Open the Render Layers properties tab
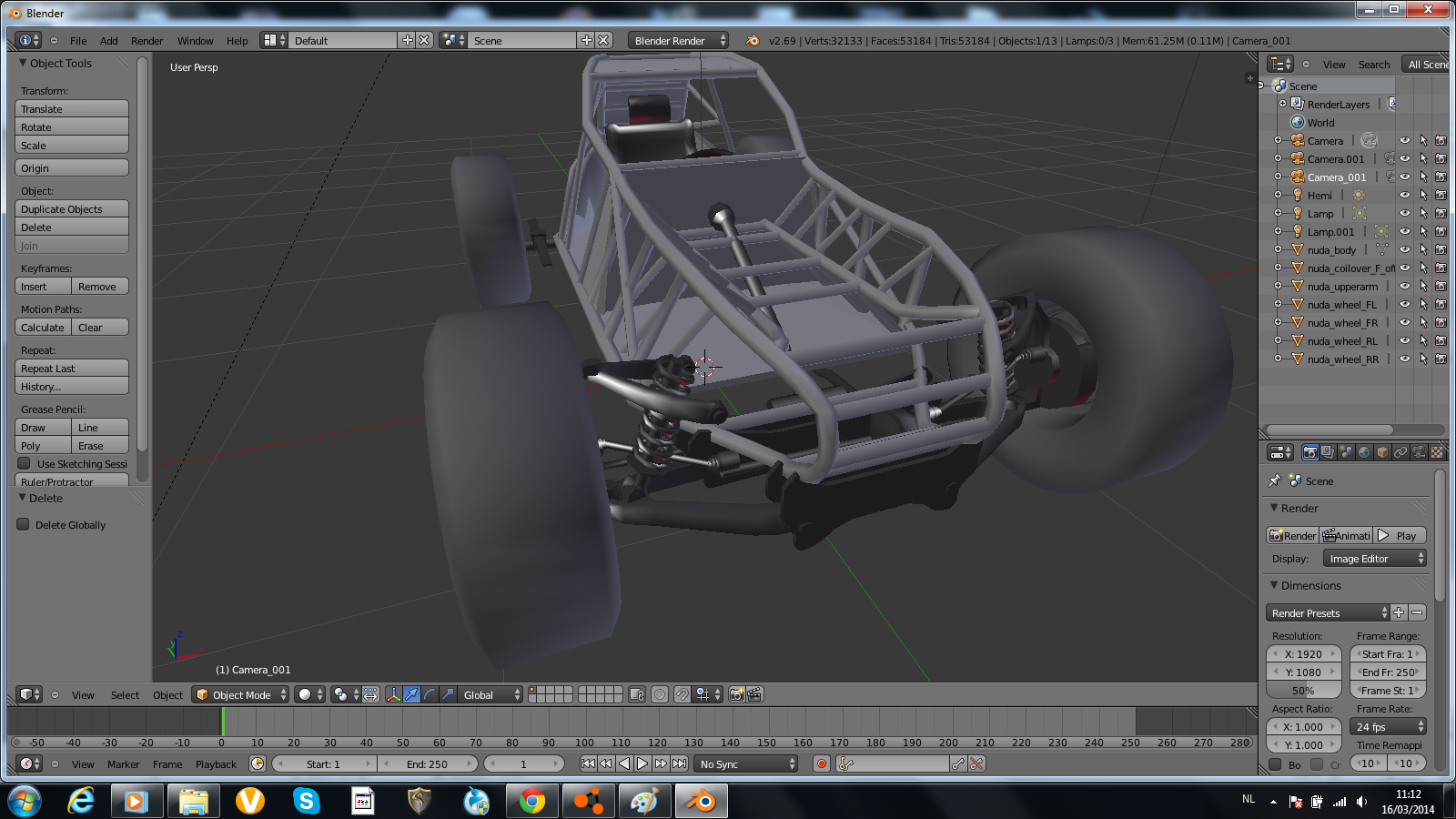1456x819 pixels. pyautogui.click(x=1328, y=452)
